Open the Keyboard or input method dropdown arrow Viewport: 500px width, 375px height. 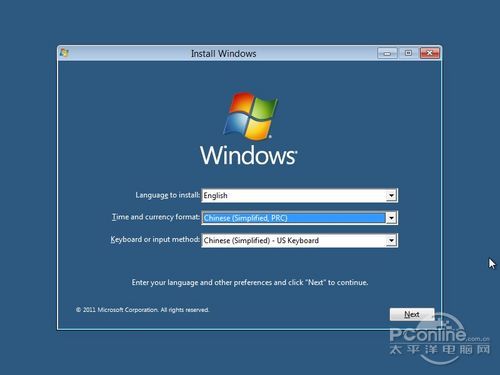(x=391, y=240)
